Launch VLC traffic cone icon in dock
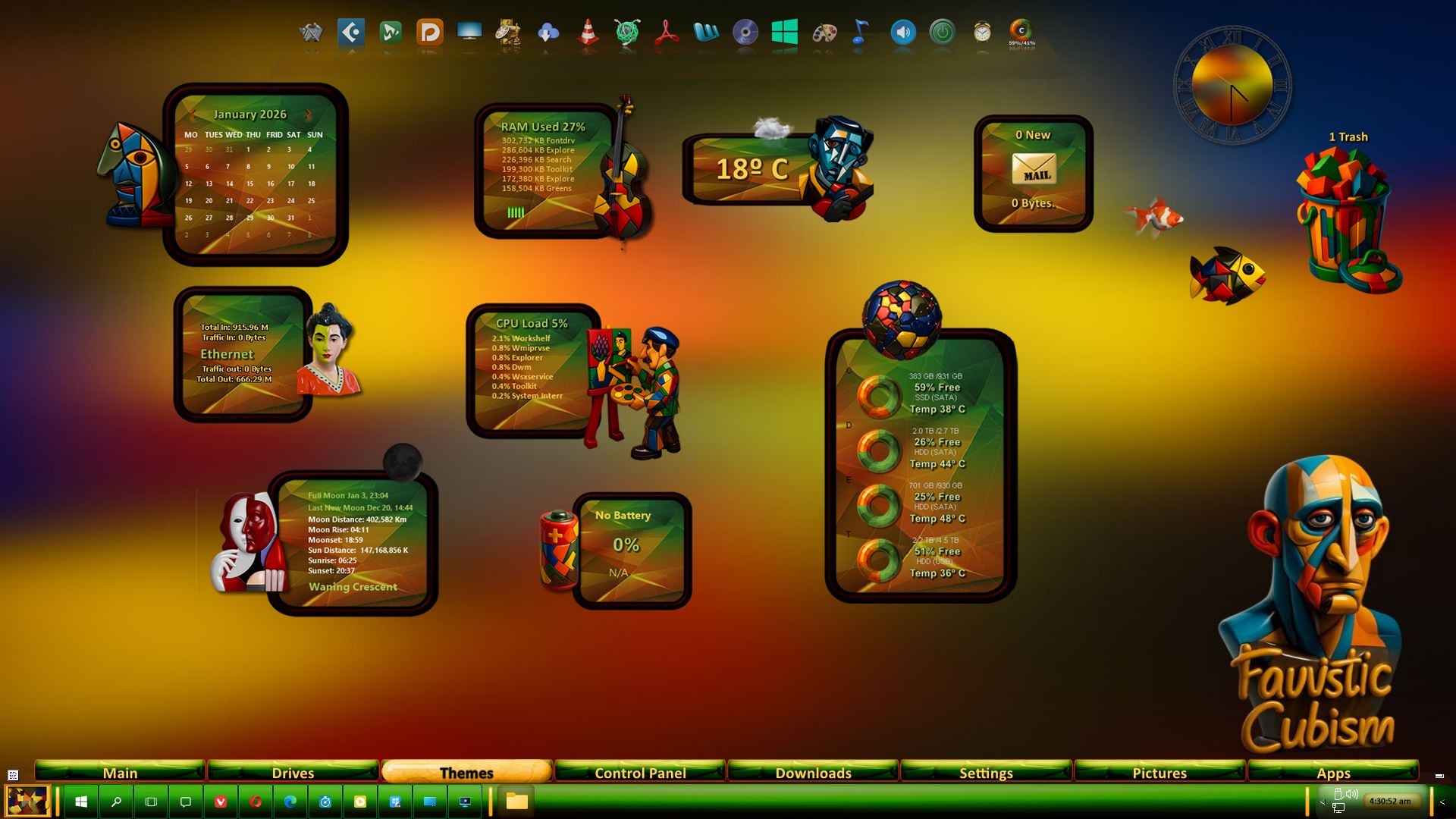 [x=588, y=33]
